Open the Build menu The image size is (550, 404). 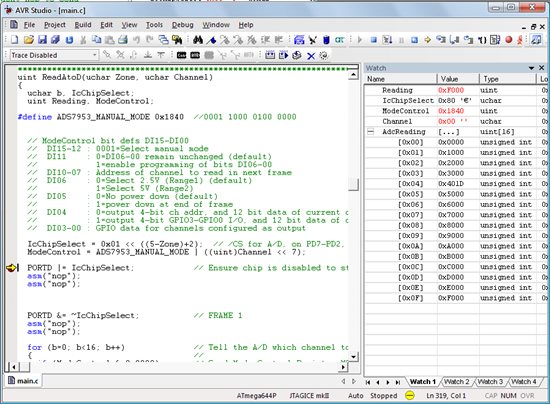point(83,25)
